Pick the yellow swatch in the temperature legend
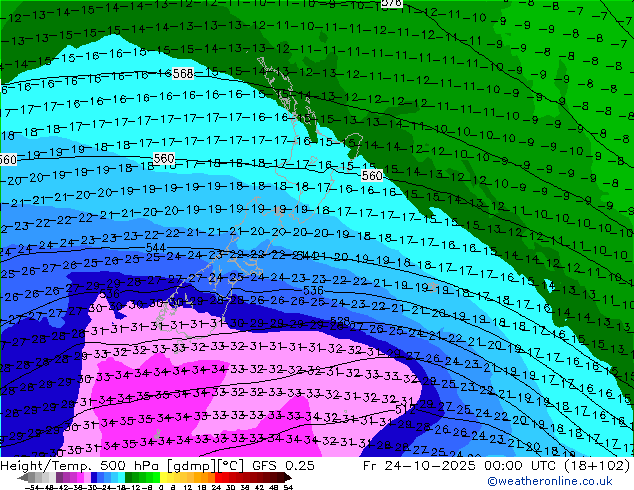The height and width of the screenshot is (490, 634). click(163, 477)
